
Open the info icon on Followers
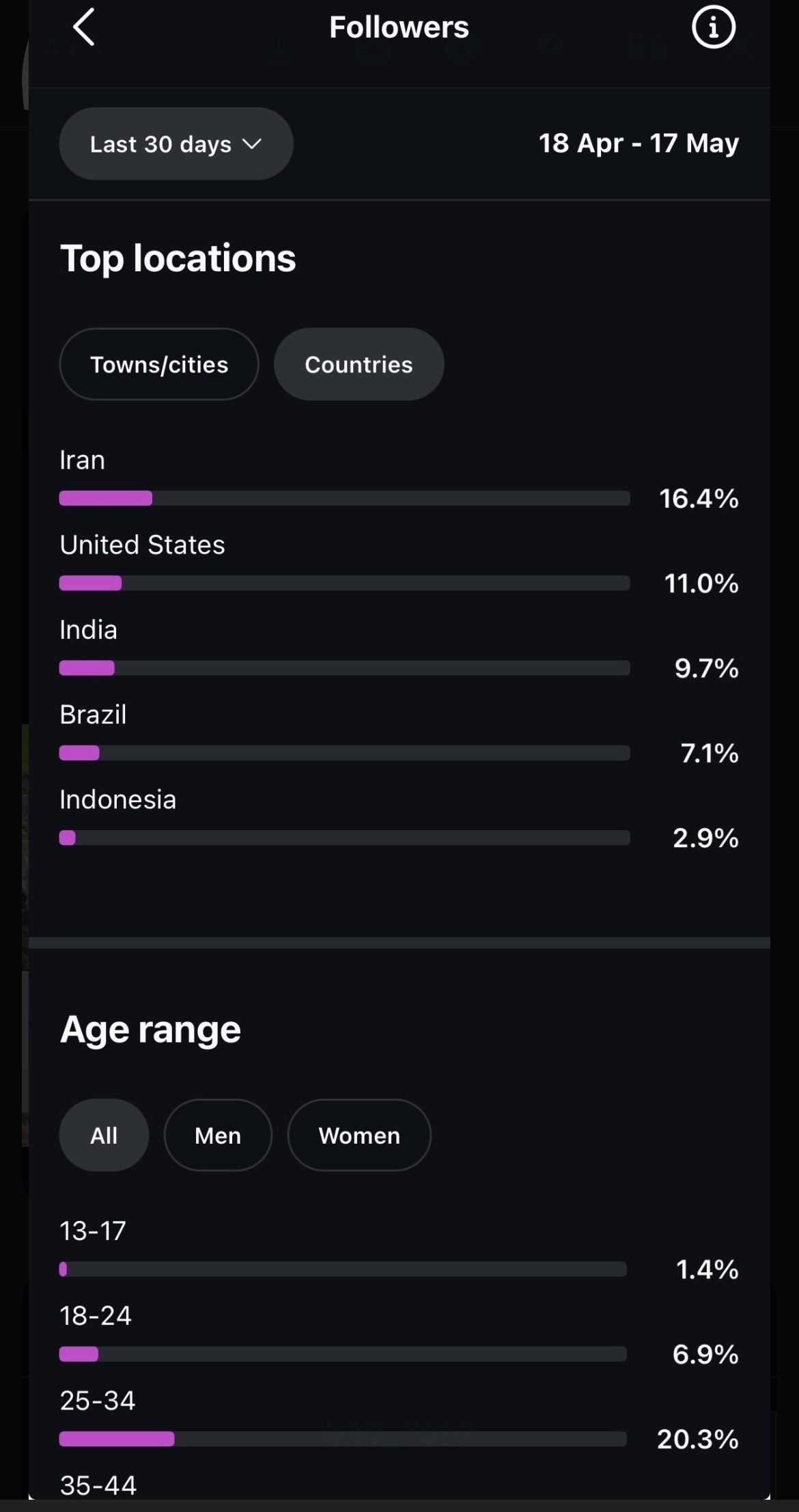[x=714, y=27]
